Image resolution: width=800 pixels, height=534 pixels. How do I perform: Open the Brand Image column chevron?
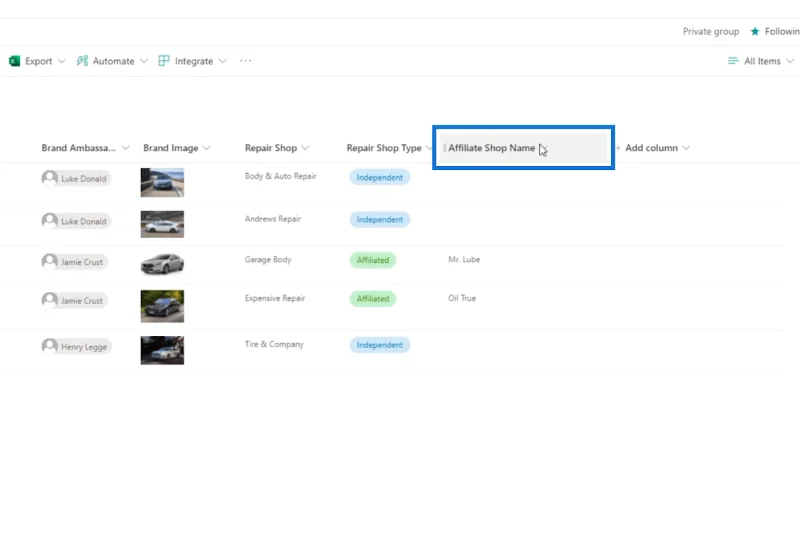pyautogui.click(x=206, y=148)
